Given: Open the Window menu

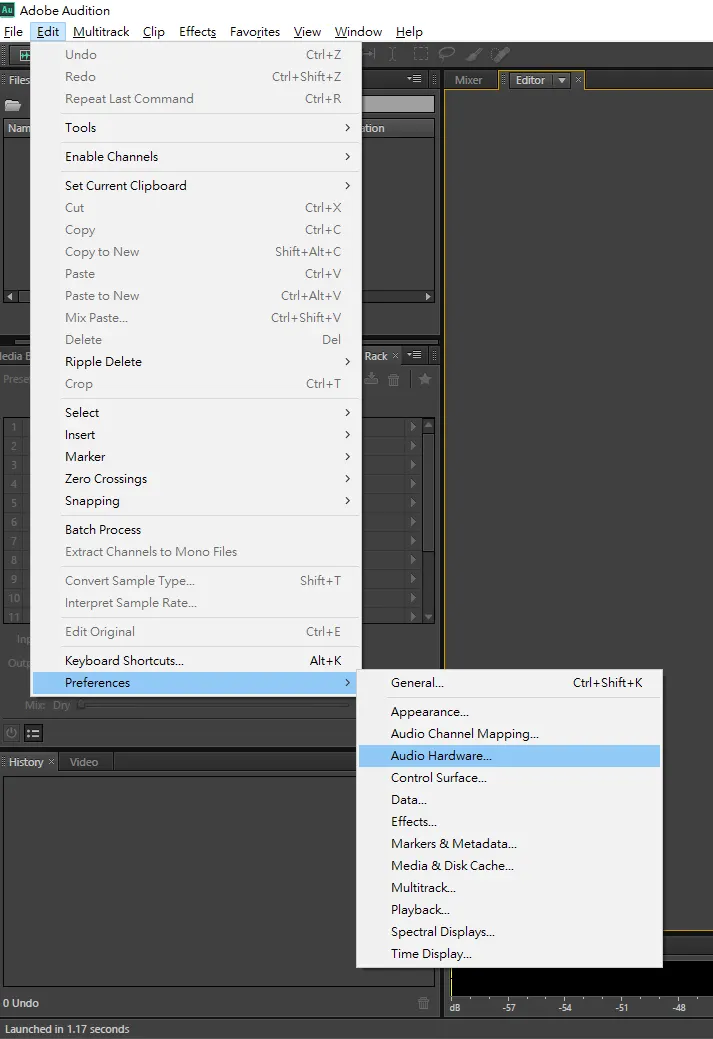Looking at the screenshot, I should click(x=358, y=32).
